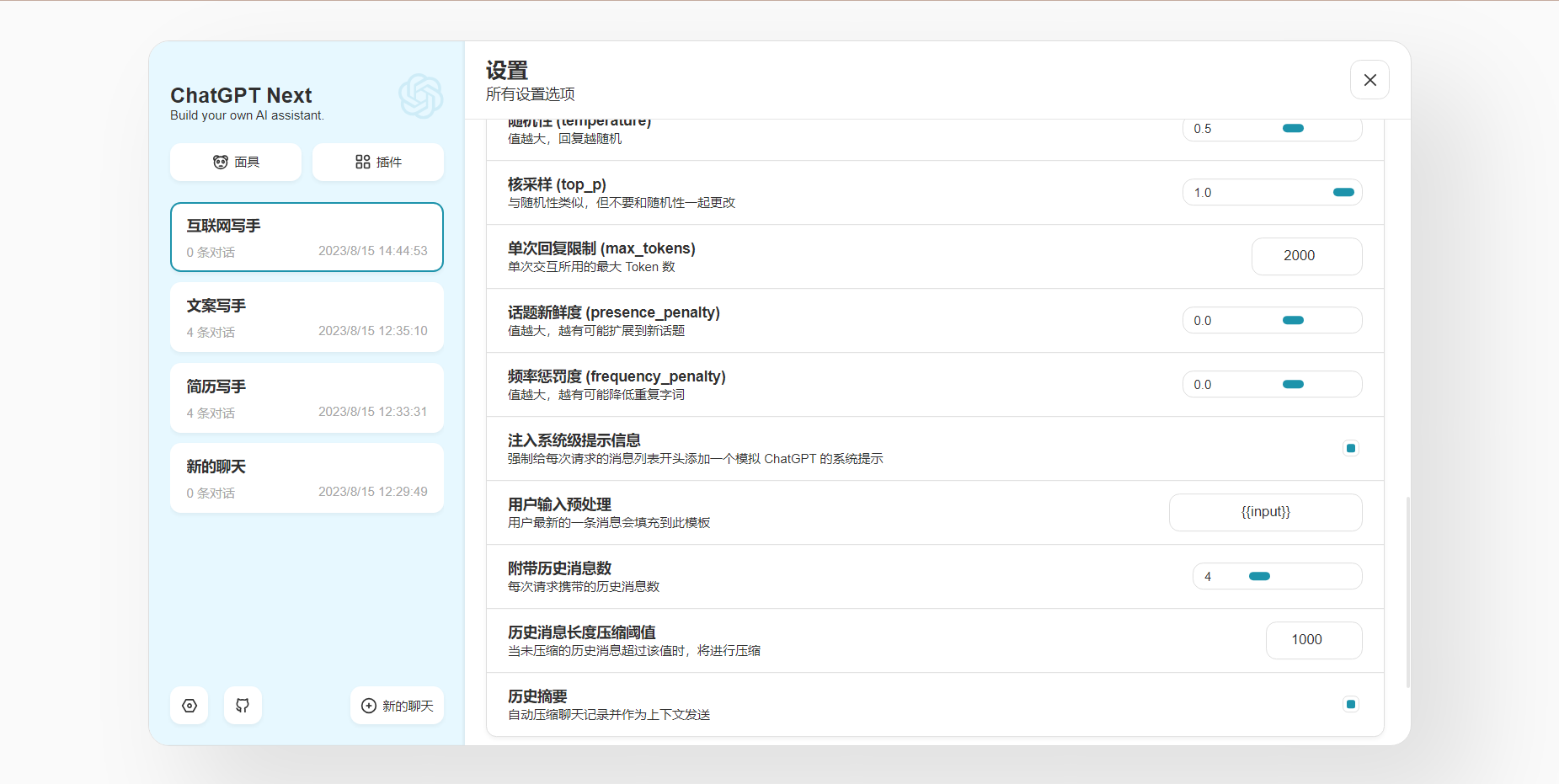The width and height of the screenshot is (1559, 784).
Task: Click the 历史消息长度压缩阈值 label
Action: (x=582, y=632)
